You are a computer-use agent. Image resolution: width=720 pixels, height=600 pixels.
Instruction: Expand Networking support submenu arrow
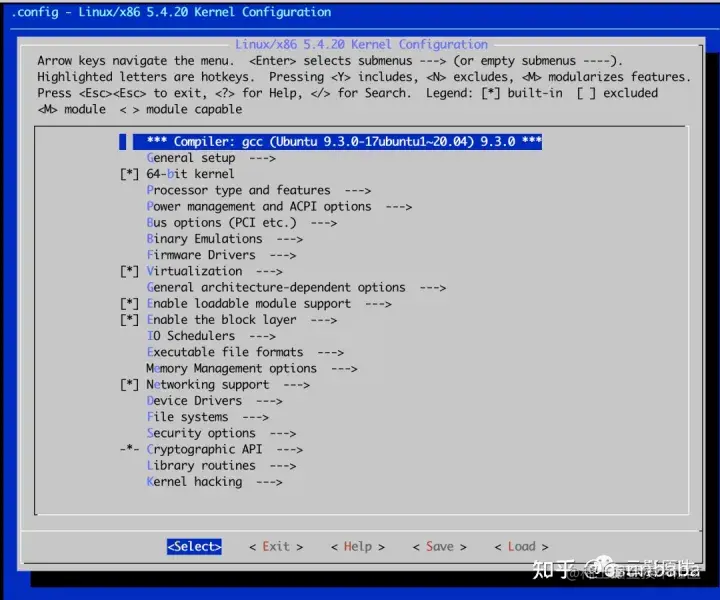point(297,385)
